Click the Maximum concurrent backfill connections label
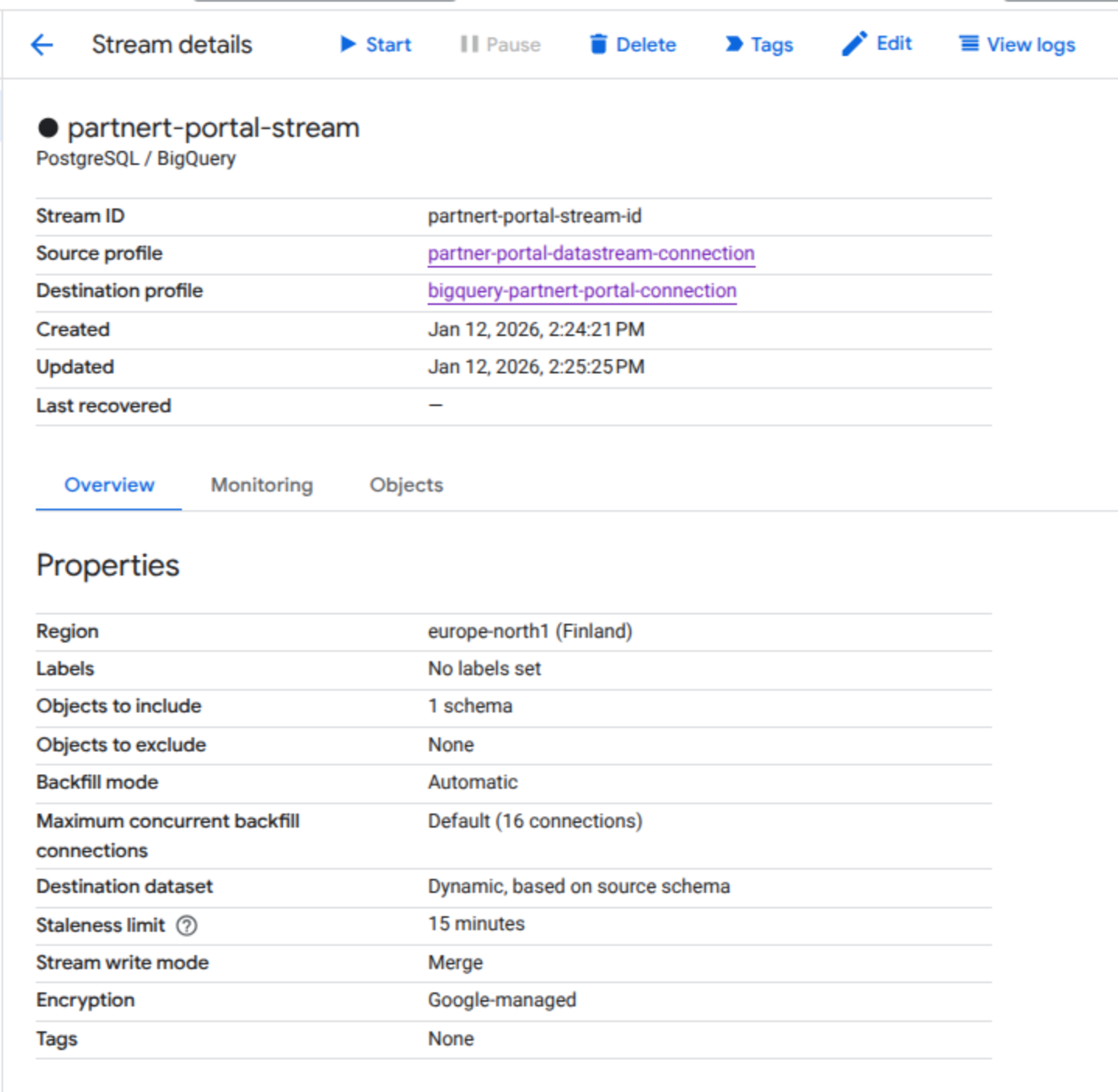Viewport: 1118px width, 1092px height. coord(168,836)
